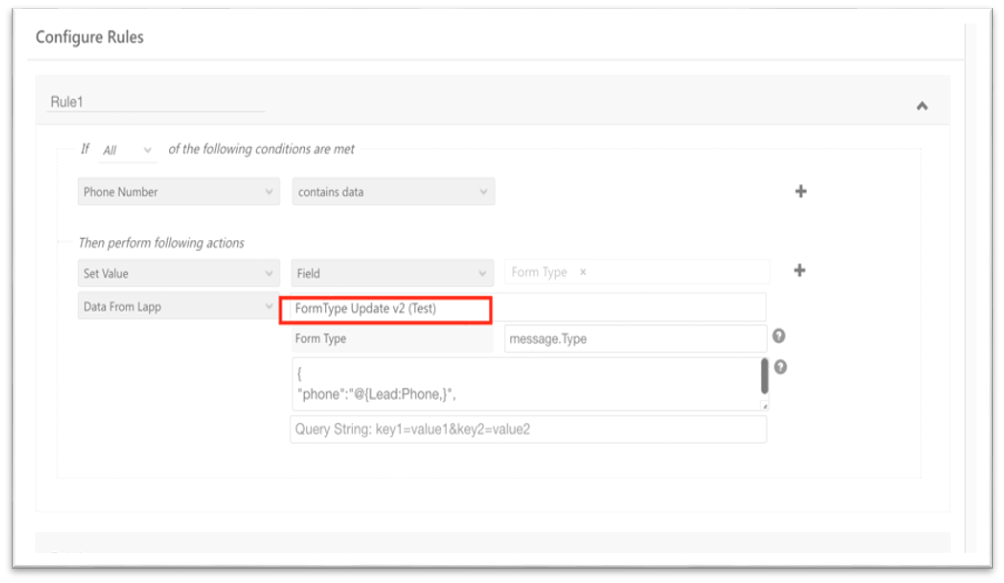Click the textarea resize handle

(764, 406)
